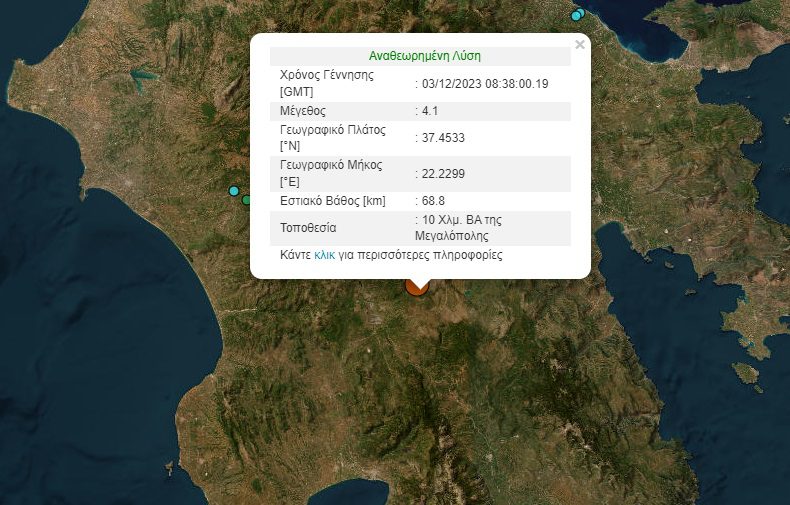Click the longitude value '22.2299'

click(443, 174)
